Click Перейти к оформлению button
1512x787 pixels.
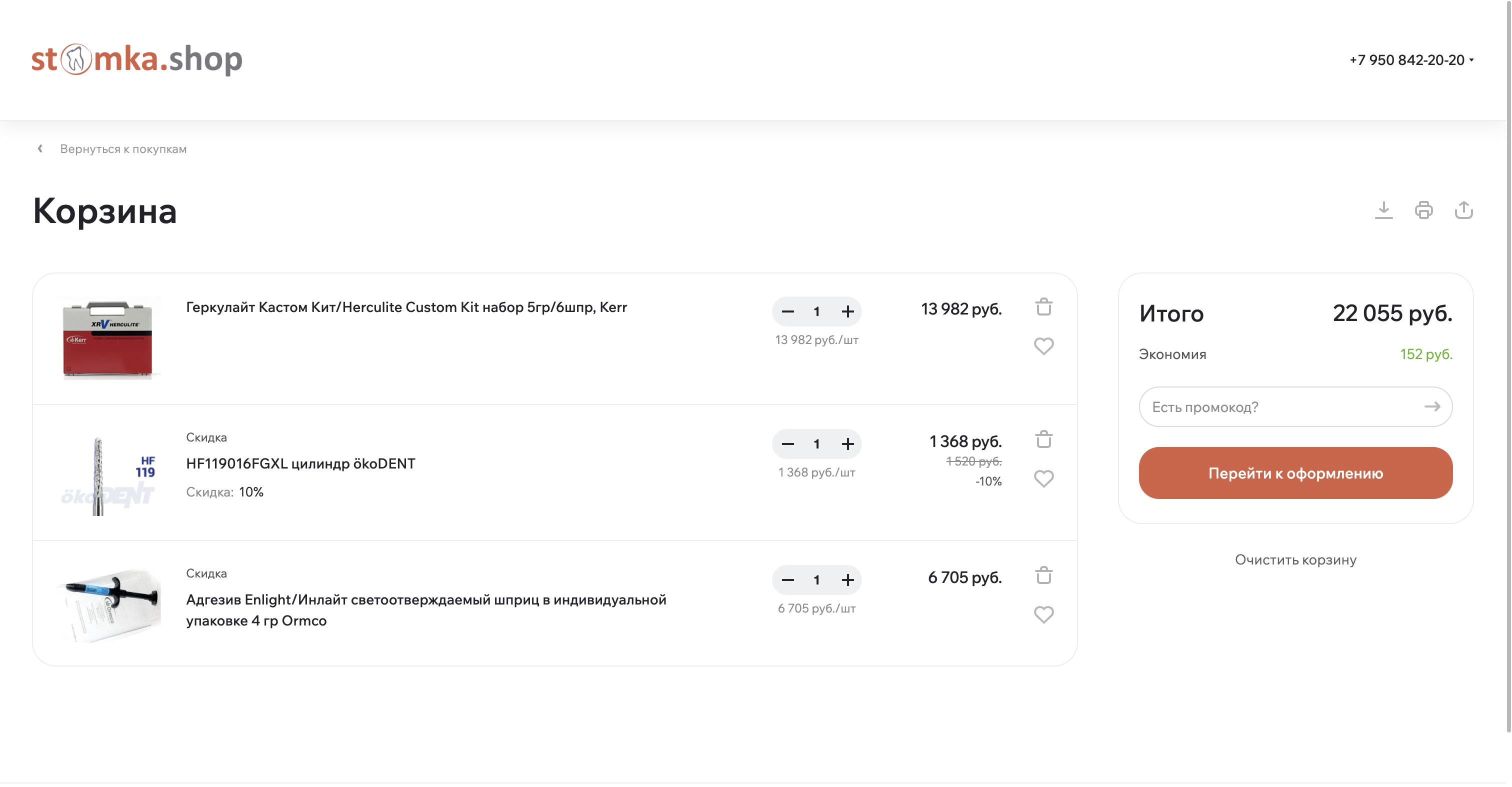1295,473
